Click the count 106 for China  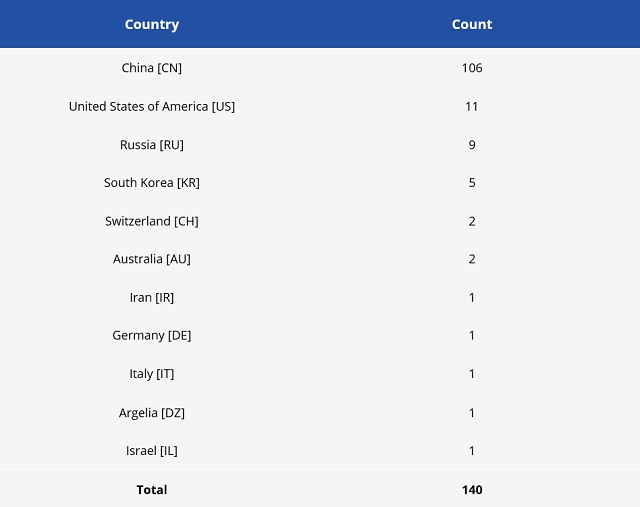point(472,68)
